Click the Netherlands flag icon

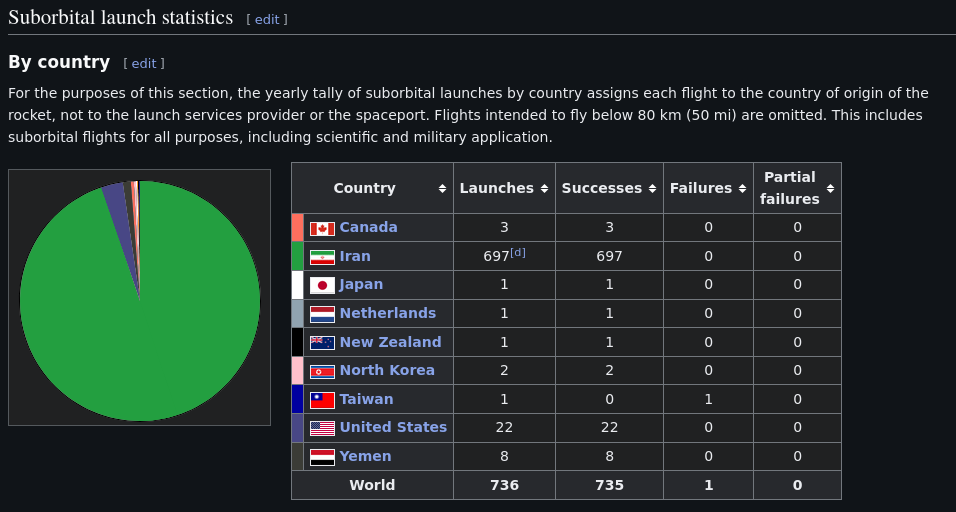click(x=322, y=314)
